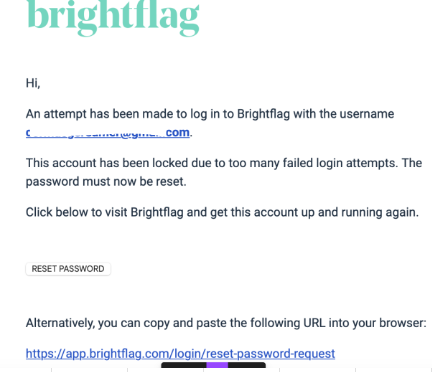Screen dimensions: 432x372
Task: Click the left black segment of bottom bar
Action: click(x=184, y=366)
